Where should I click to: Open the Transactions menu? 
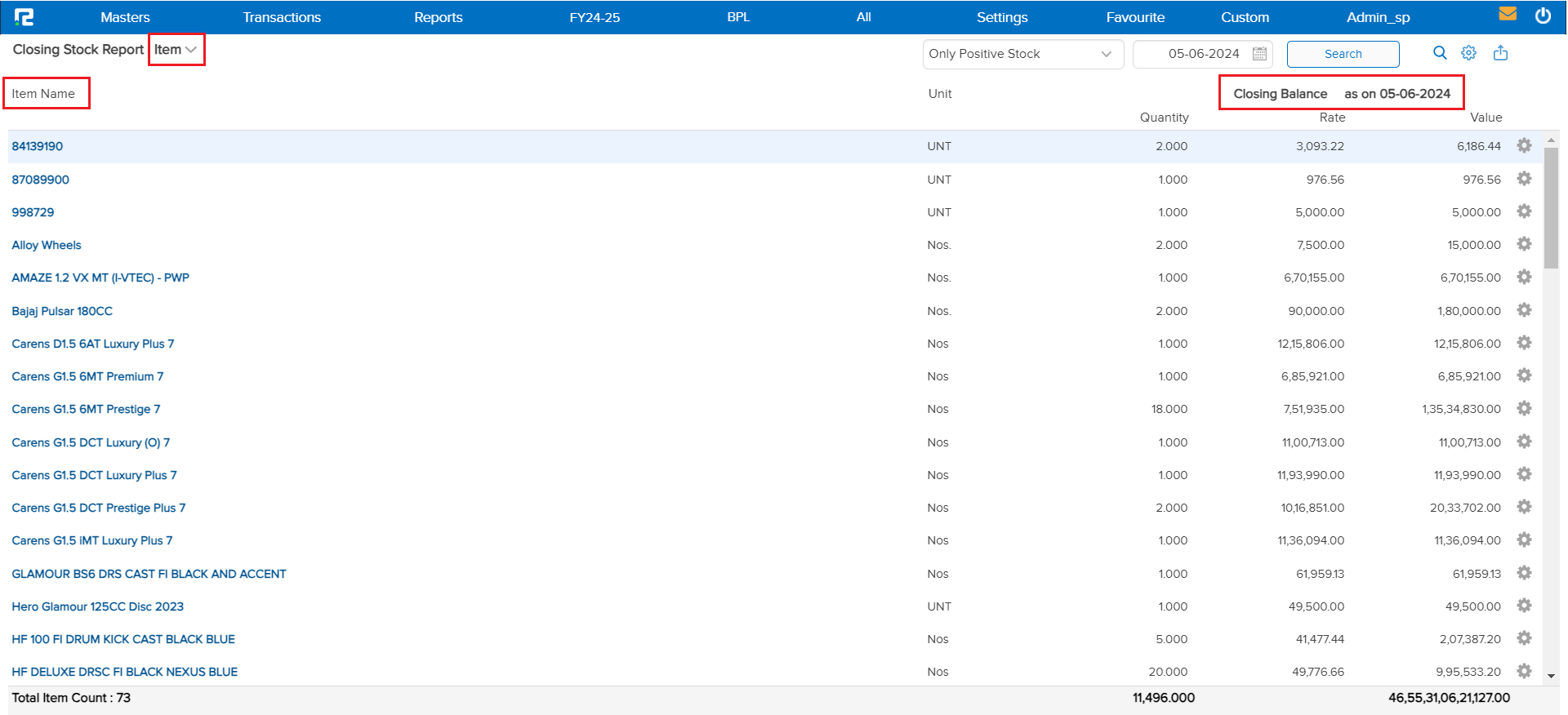(x=282, y=17)
